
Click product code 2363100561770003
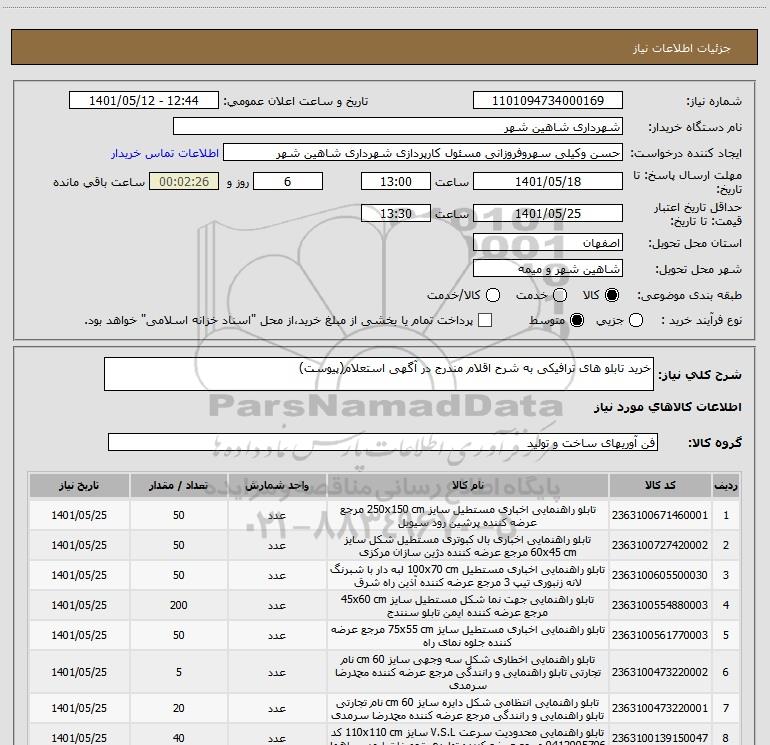pos(660,635)
